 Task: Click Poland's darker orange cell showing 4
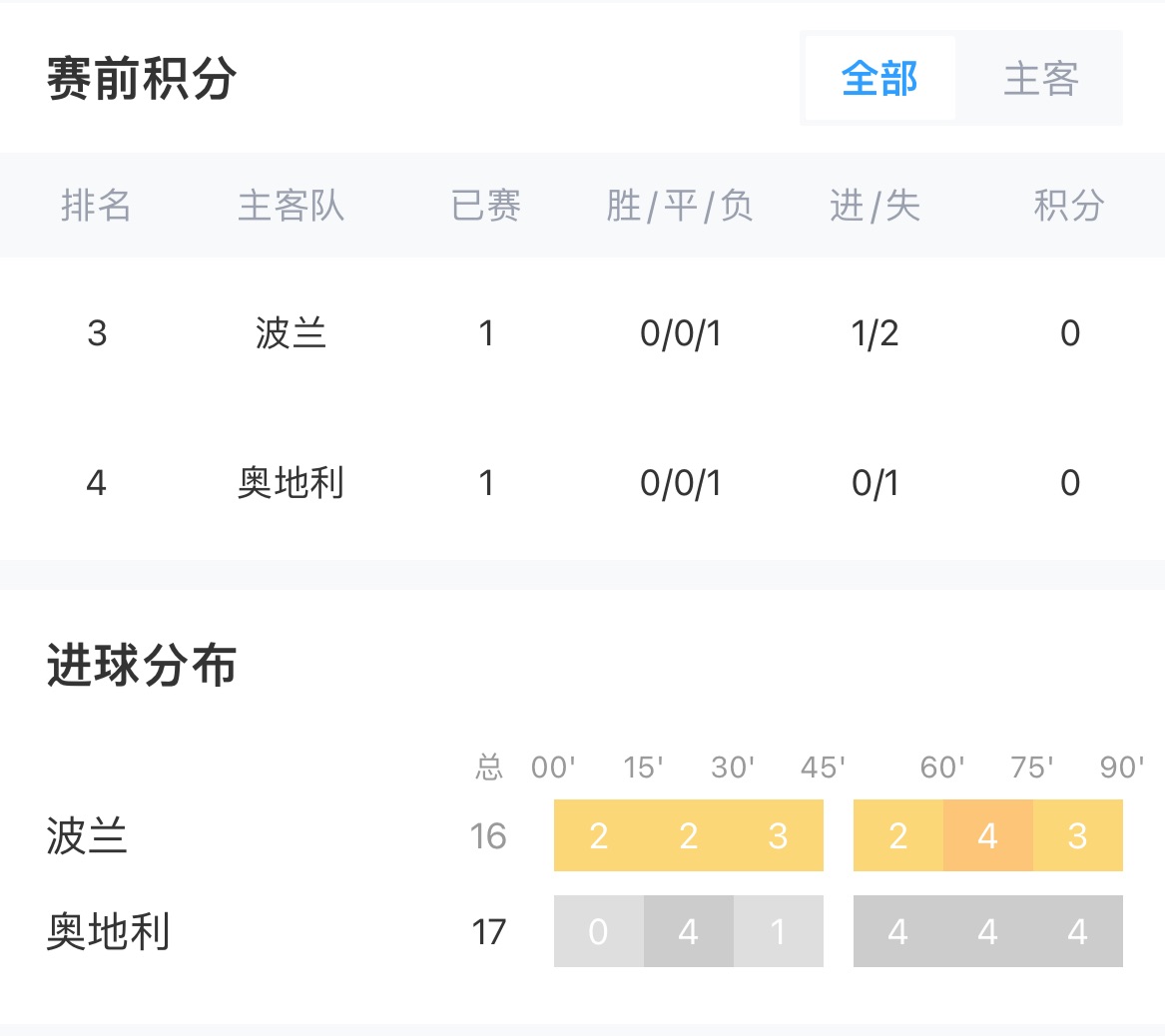coord(987,835)
